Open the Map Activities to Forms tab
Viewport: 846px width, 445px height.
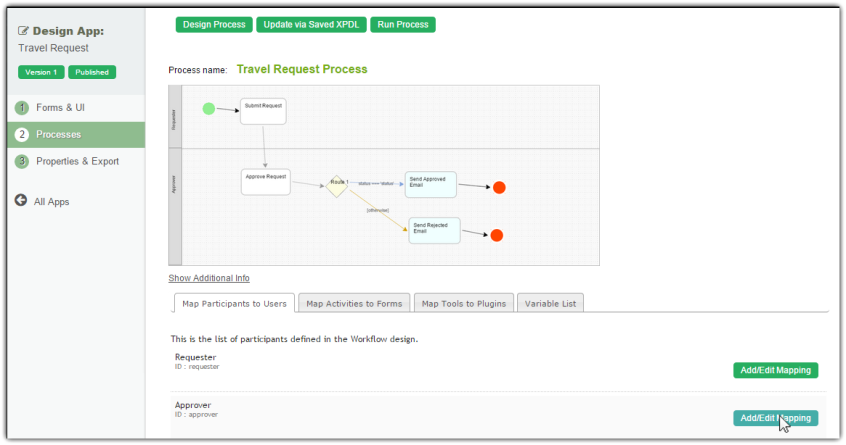[x=354, y=304]
